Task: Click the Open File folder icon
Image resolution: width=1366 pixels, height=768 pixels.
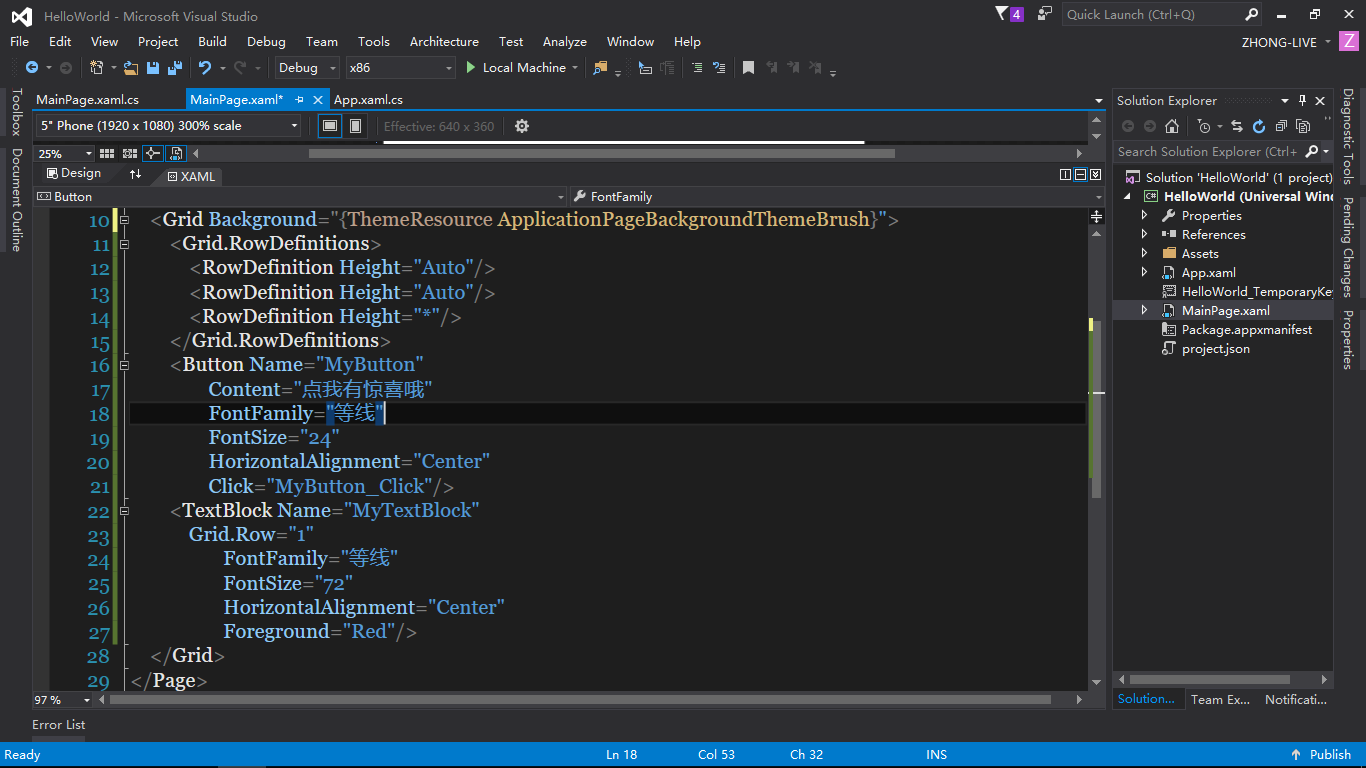Action: [131, 67]
